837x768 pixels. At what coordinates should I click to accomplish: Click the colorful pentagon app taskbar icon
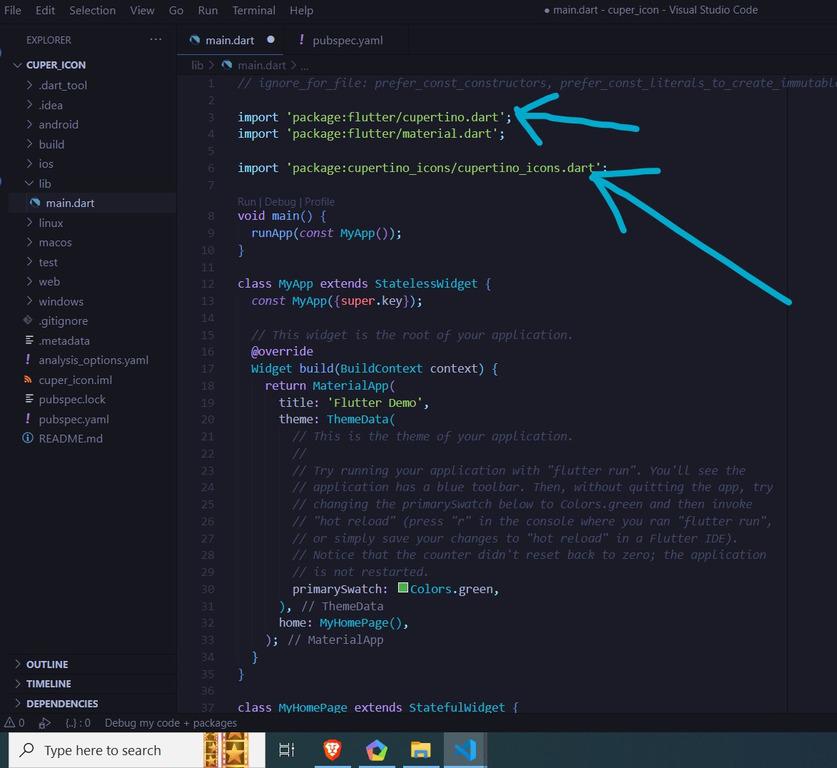pyautogui.click(x=376, y=750)
